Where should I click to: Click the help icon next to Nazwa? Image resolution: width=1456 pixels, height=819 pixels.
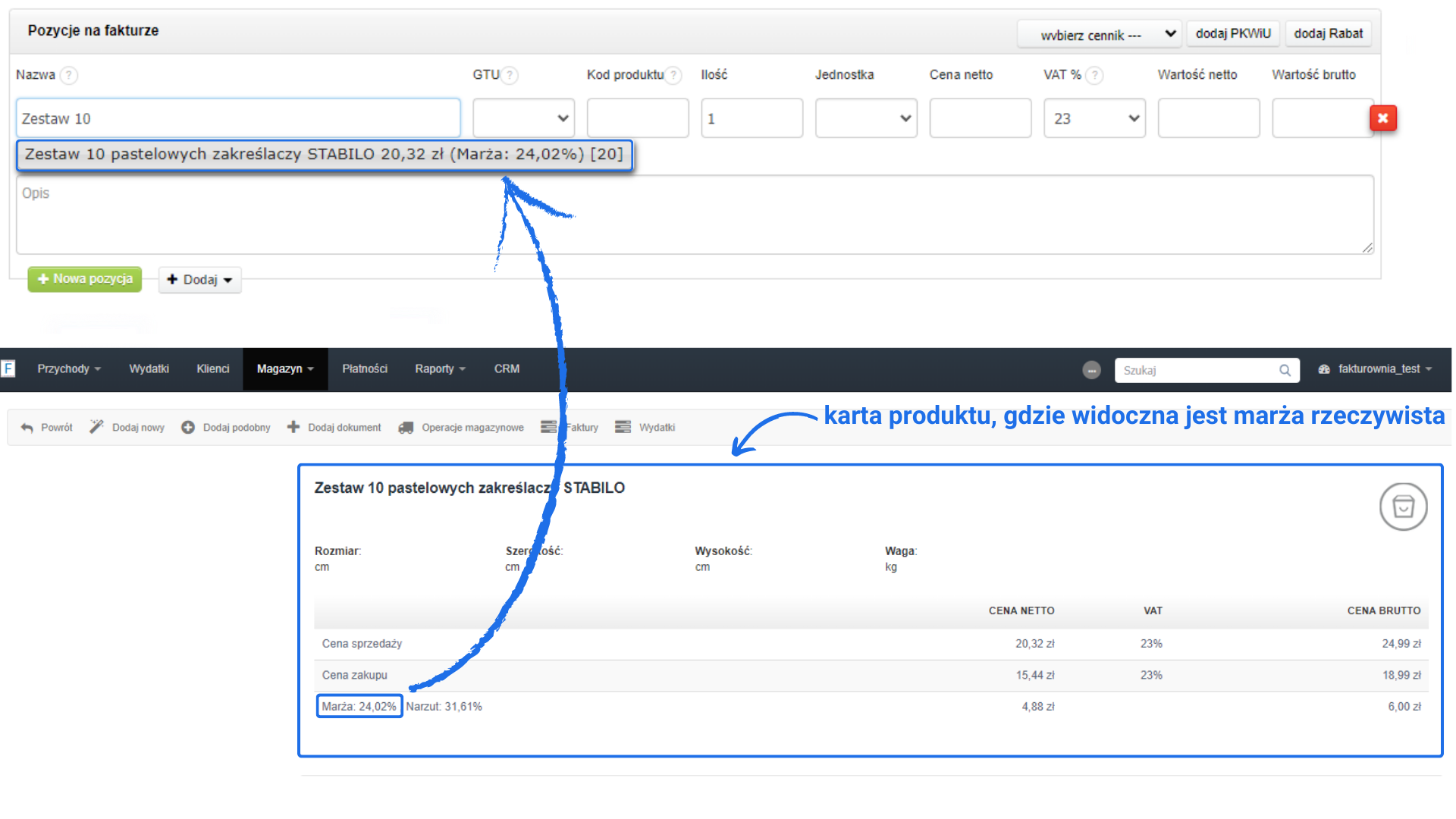coord(69,75)
